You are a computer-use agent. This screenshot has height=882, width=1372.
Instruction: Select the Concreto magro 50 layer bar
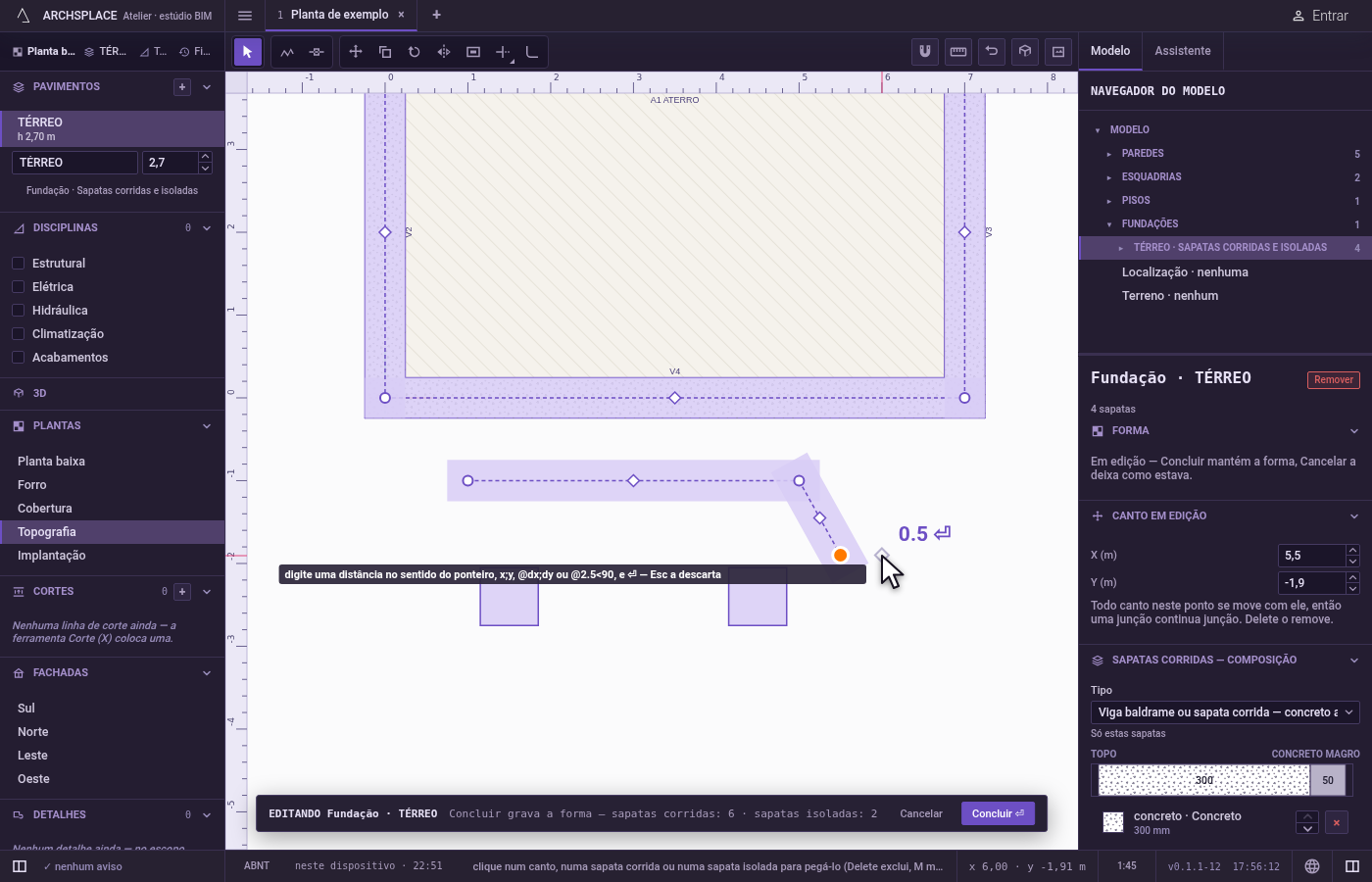tap(1328, 780)
